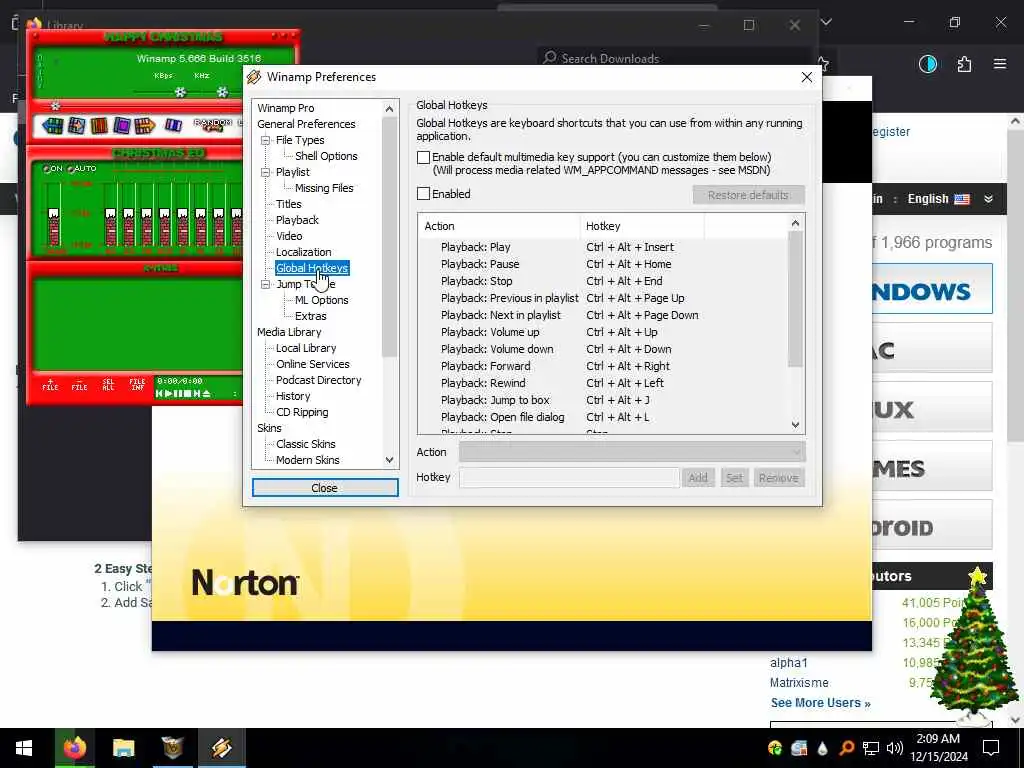
Task: Select Shell Options in the tree
Action: pos(326,156)
